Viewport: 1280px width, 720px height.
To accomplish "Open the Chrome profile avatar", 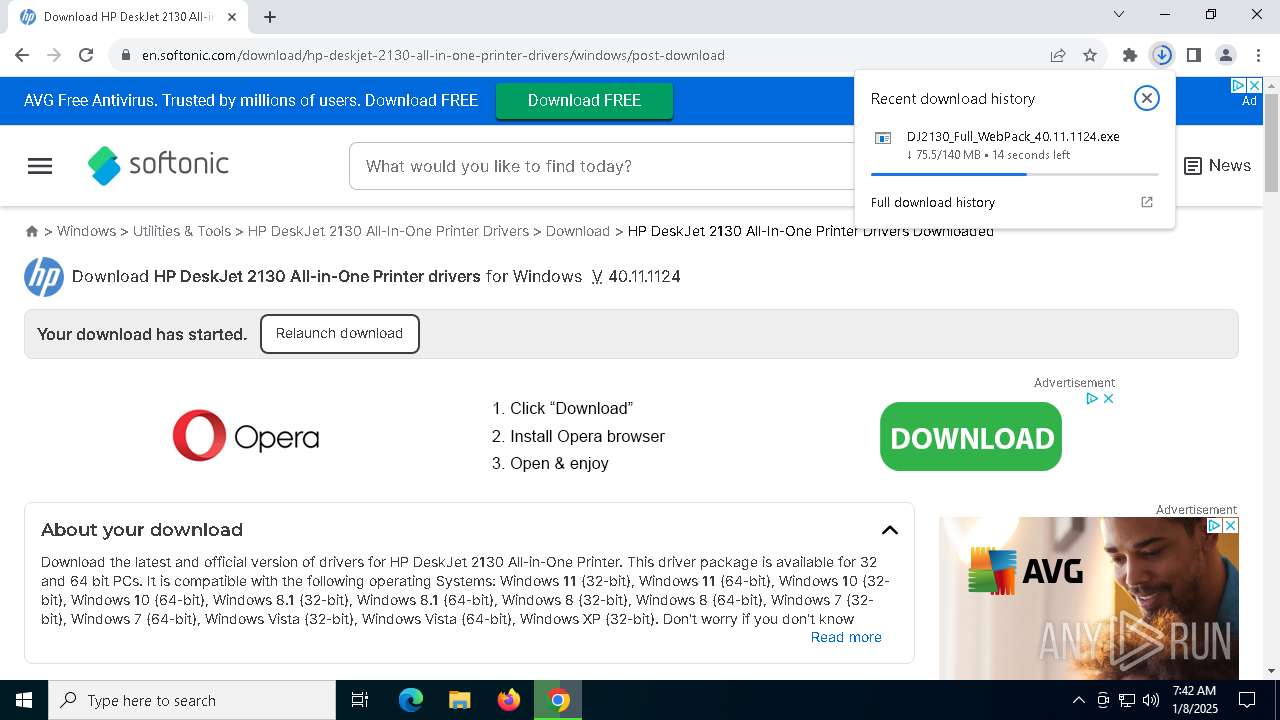I will pos(1226,55).
